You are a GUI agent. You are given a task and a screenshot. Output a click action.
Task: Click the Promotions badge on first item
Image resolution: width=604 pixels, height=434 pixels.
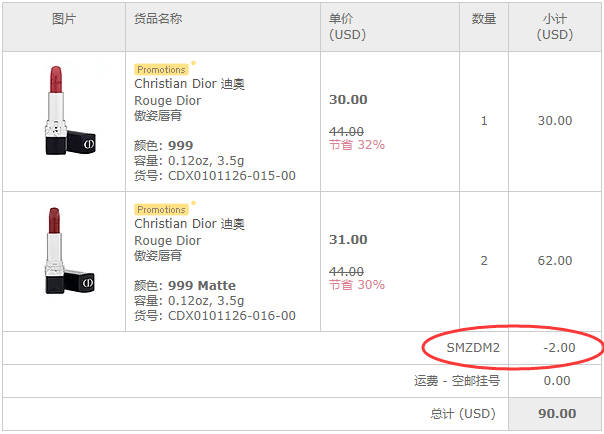[x=161, y=70]
